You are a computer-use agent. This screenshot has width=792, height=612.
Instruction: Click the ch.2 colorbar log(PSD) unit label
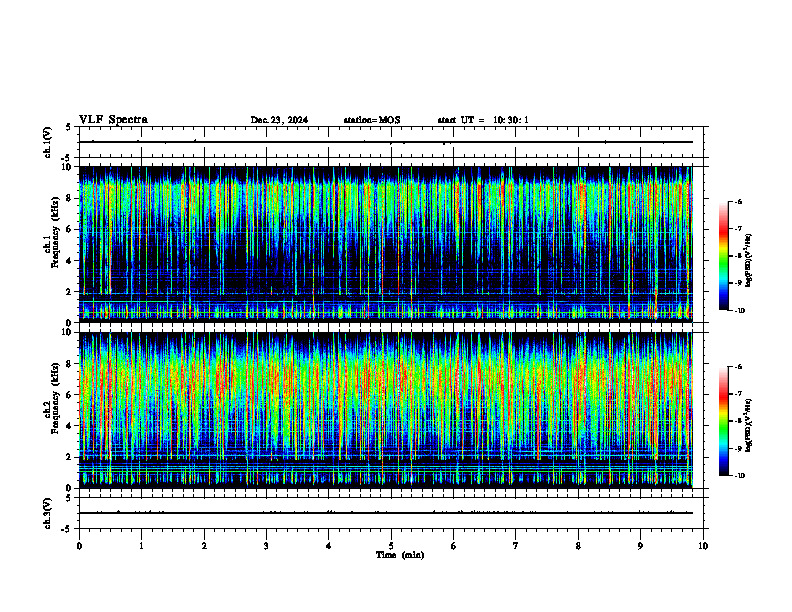(749, 425)
